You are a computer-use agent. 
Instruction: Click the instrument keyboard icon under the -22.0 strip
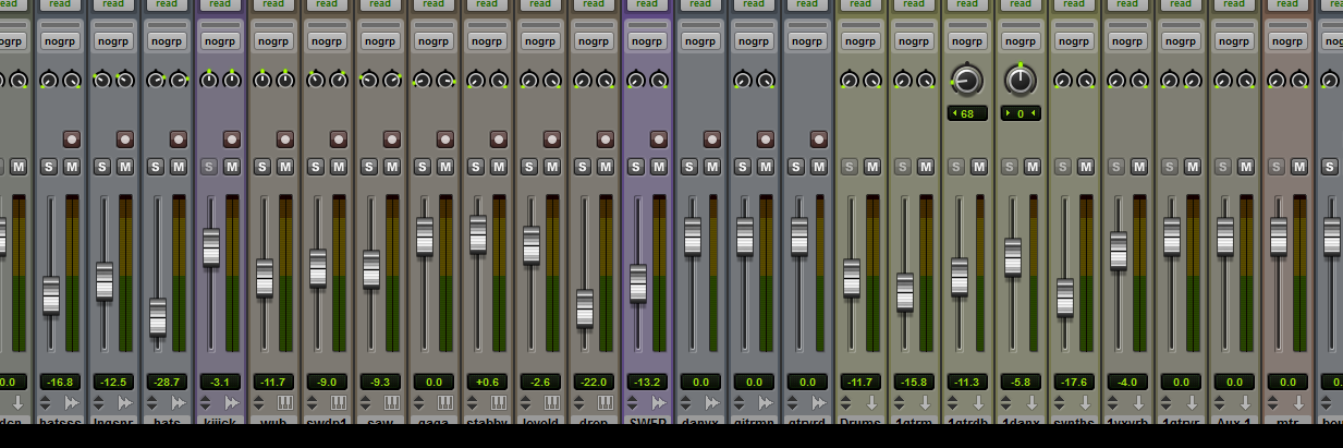(605, 402)
